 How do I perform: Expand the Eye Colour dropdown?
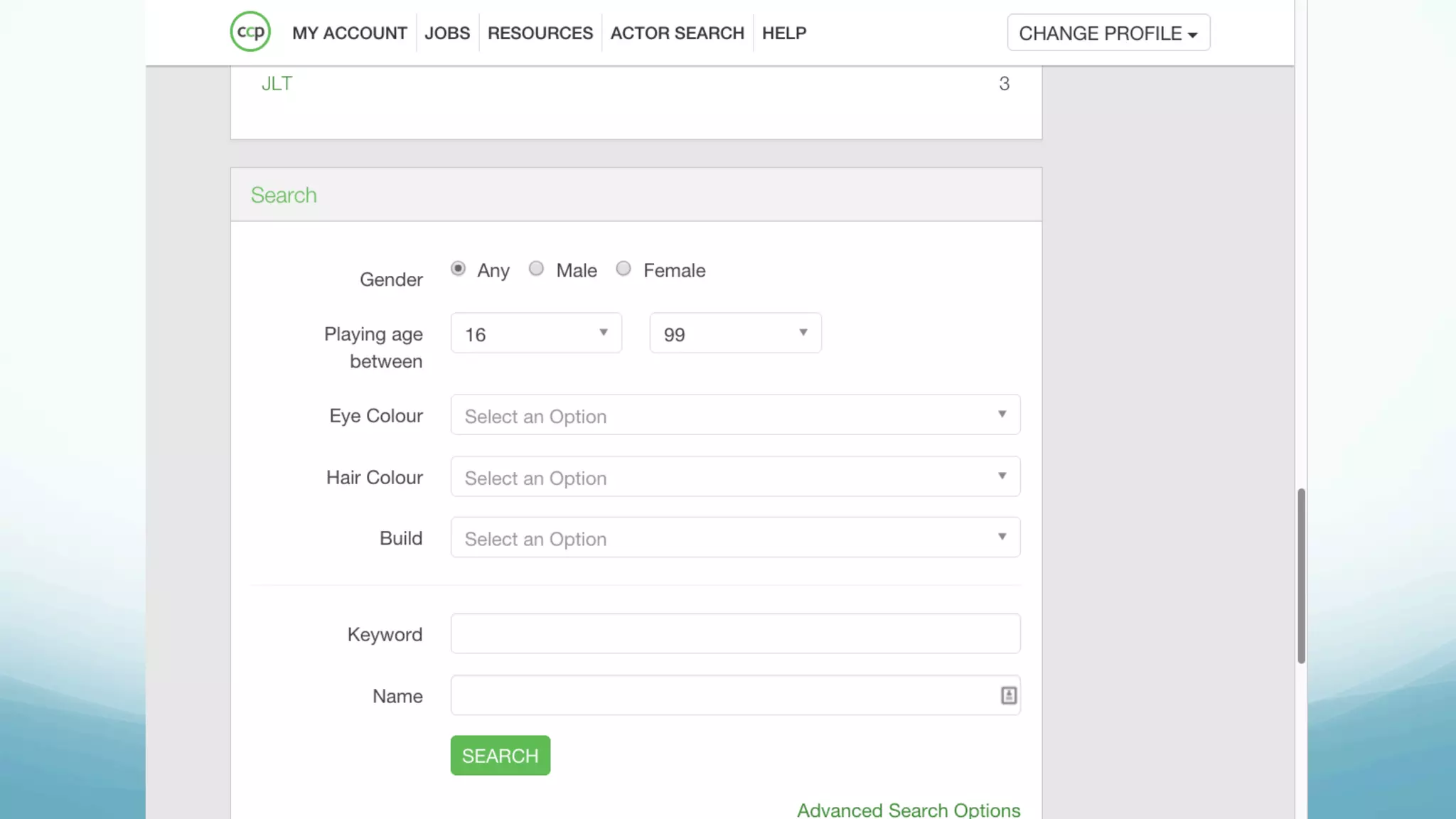click(x=735, y=415)
